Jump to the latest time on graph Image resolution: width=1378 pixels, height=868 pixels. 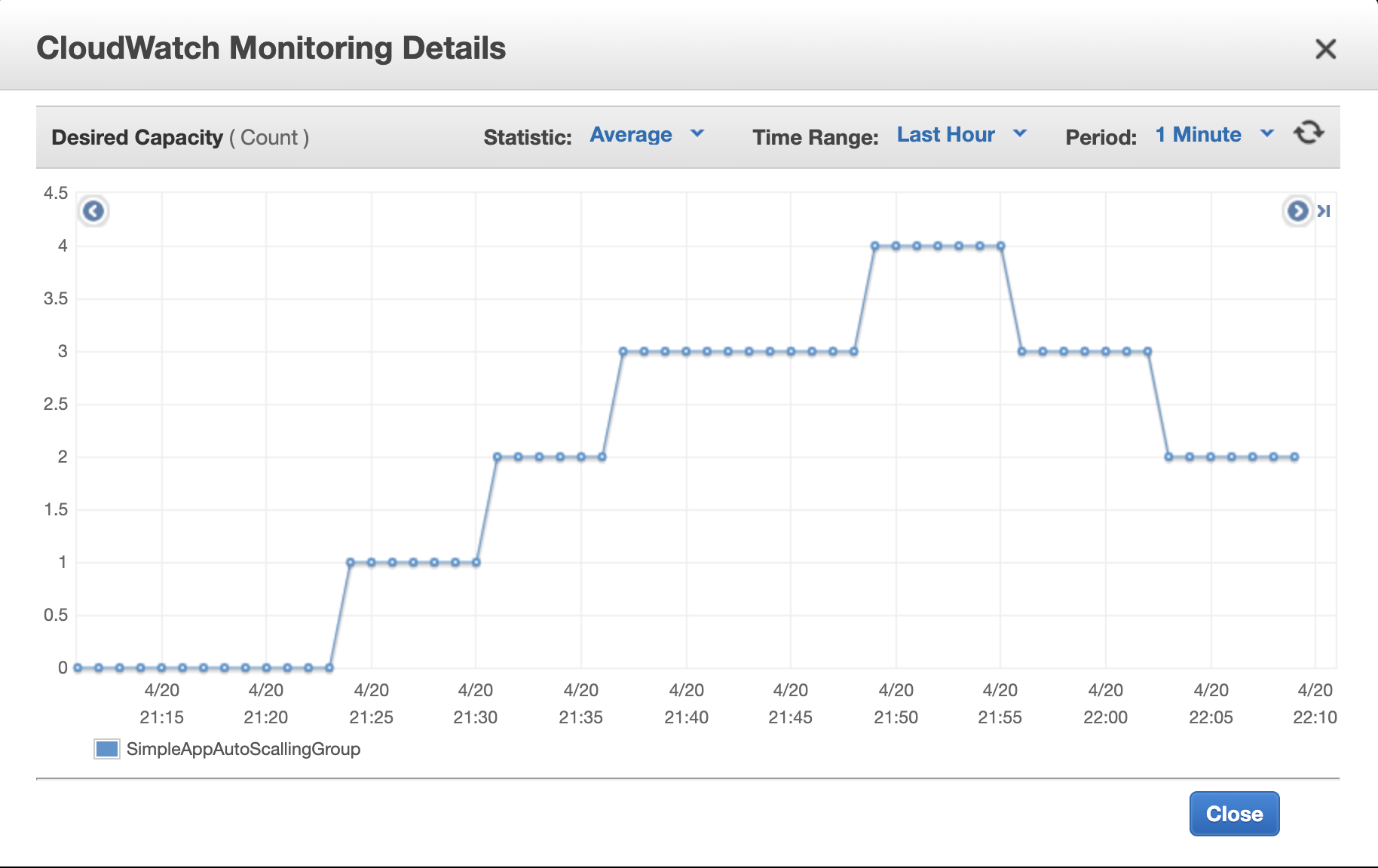click(x=1324, y=211)
